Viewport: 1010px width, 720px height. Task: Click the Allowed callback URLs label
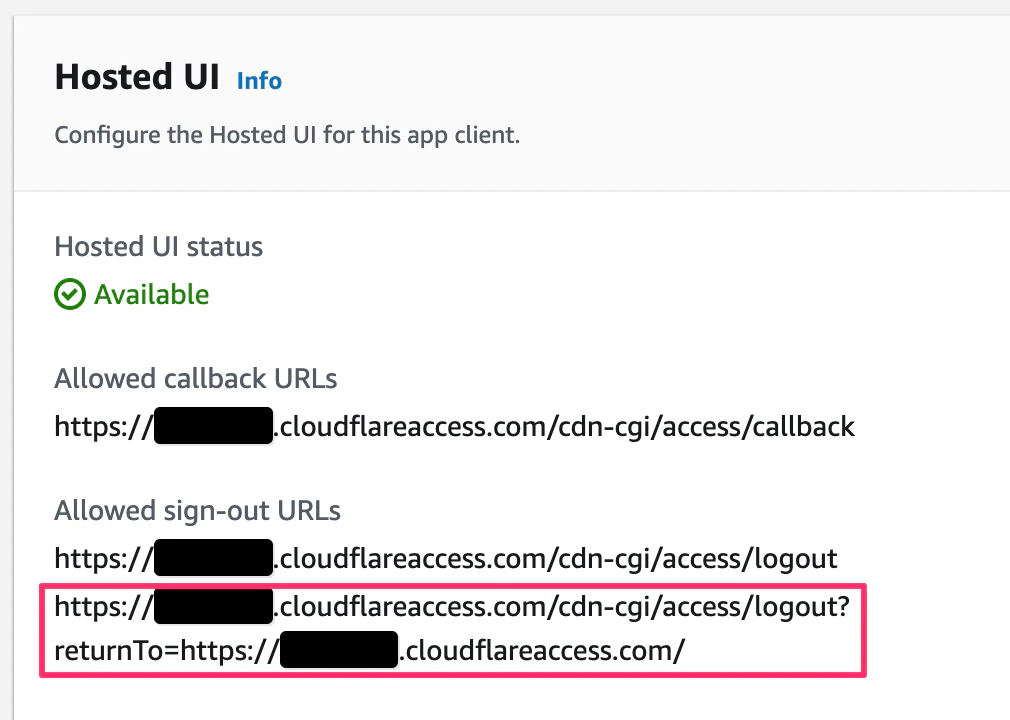(196, 379)
